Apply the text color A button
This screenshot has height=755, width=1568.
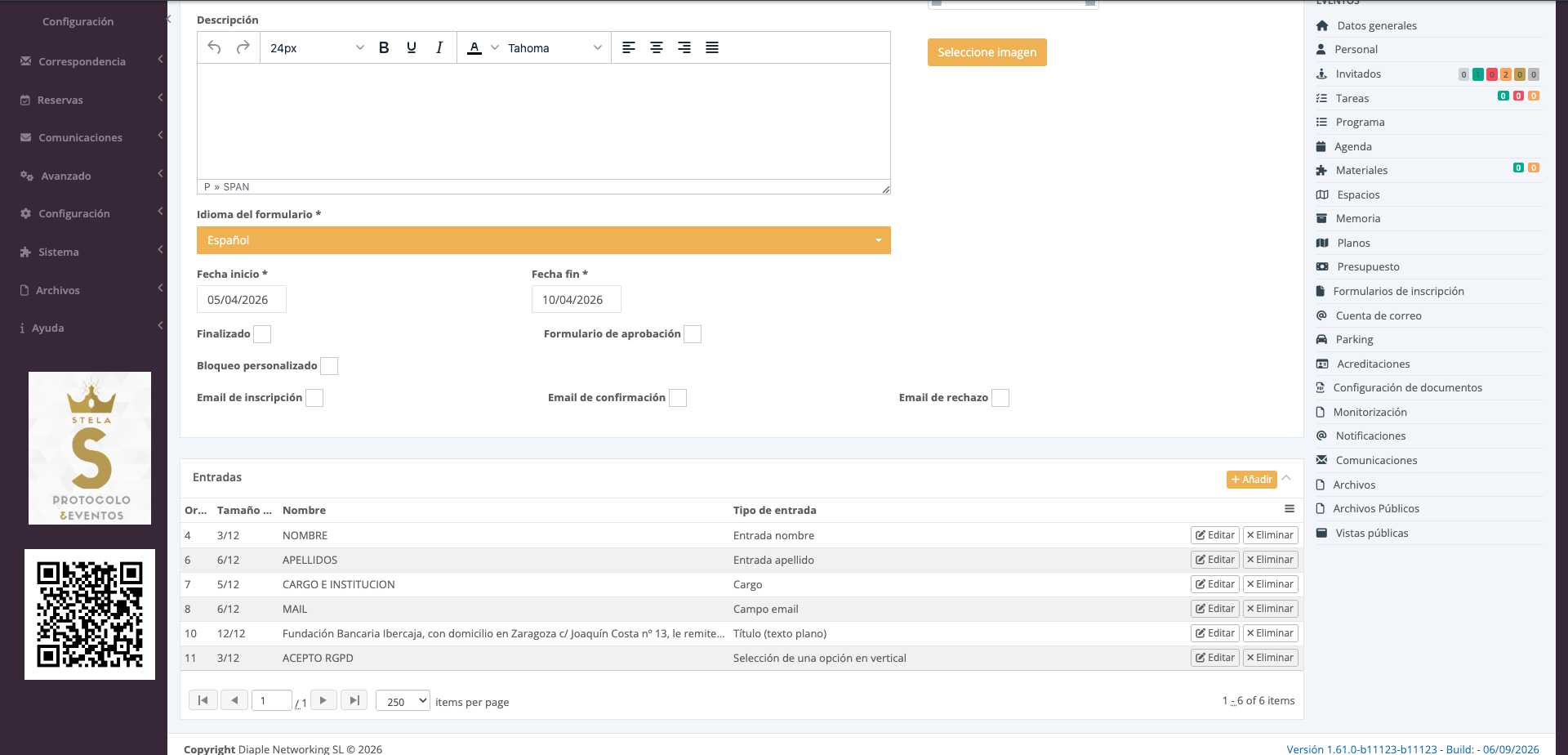pyautogui.click(x=474, y=47)
